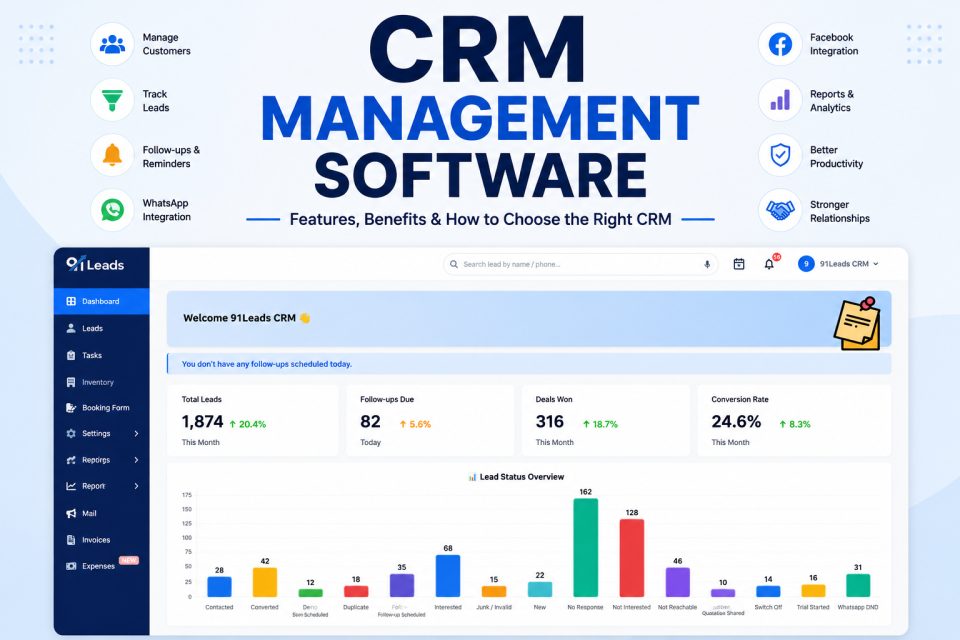This screenshot has width=960, height=640.
Task: Open the Invoices menu item
Action: pos(102,540)
